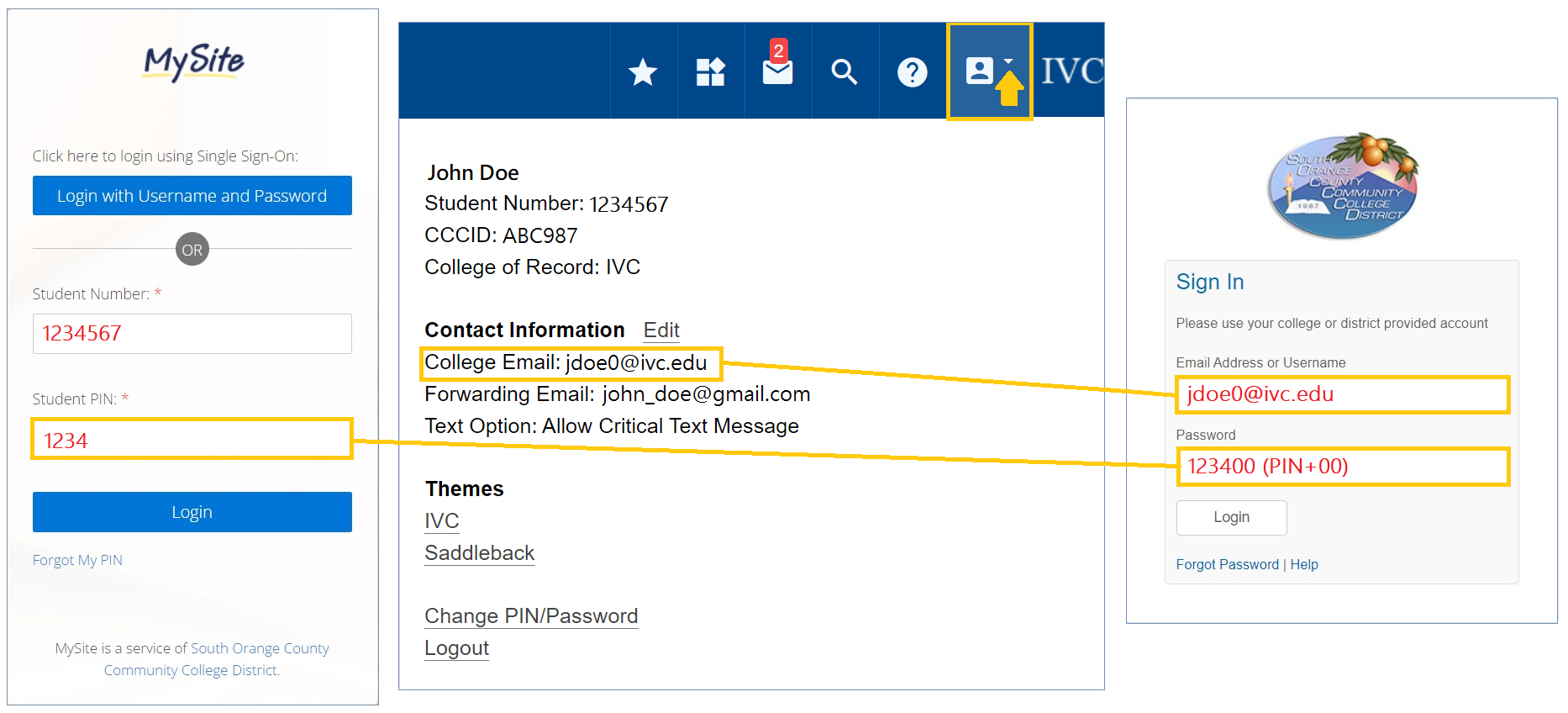Click Login with Username and Password button
The height and width of the screenshot is (713, 1568).
(192, 196)
